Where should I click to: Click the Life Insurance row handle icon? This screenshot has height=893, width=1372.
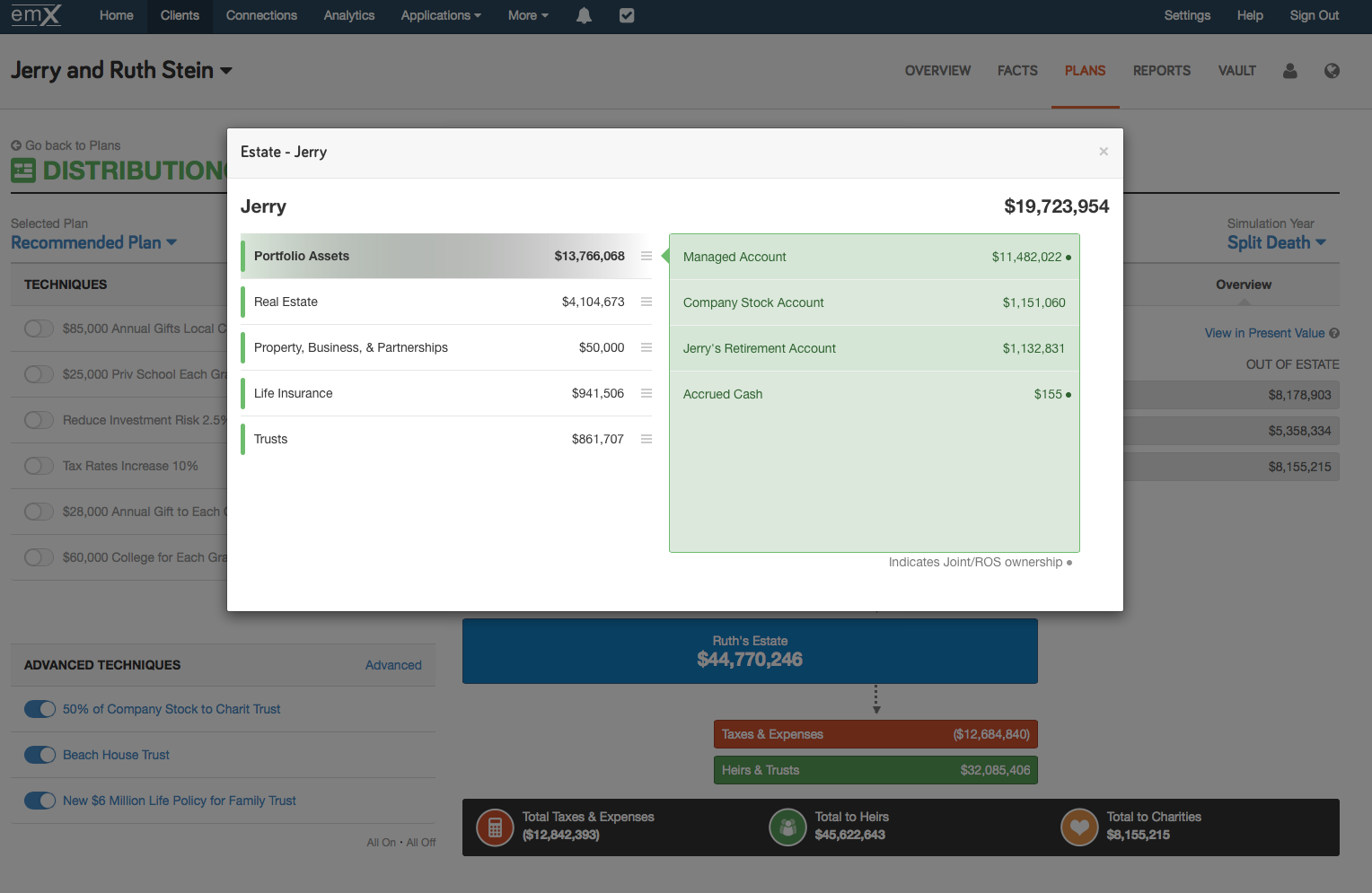646,393
